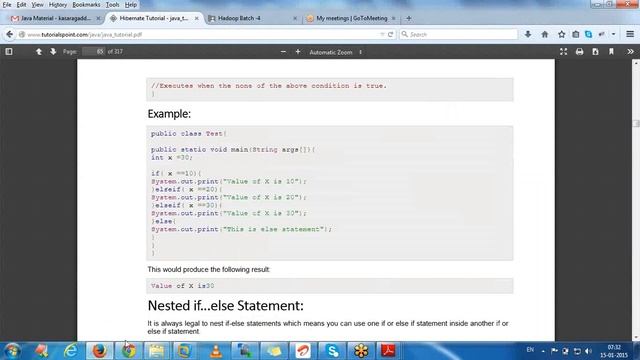Print the PDF document
The height and width of the screenshot is (360, 640).
click(x=579, y=51)
